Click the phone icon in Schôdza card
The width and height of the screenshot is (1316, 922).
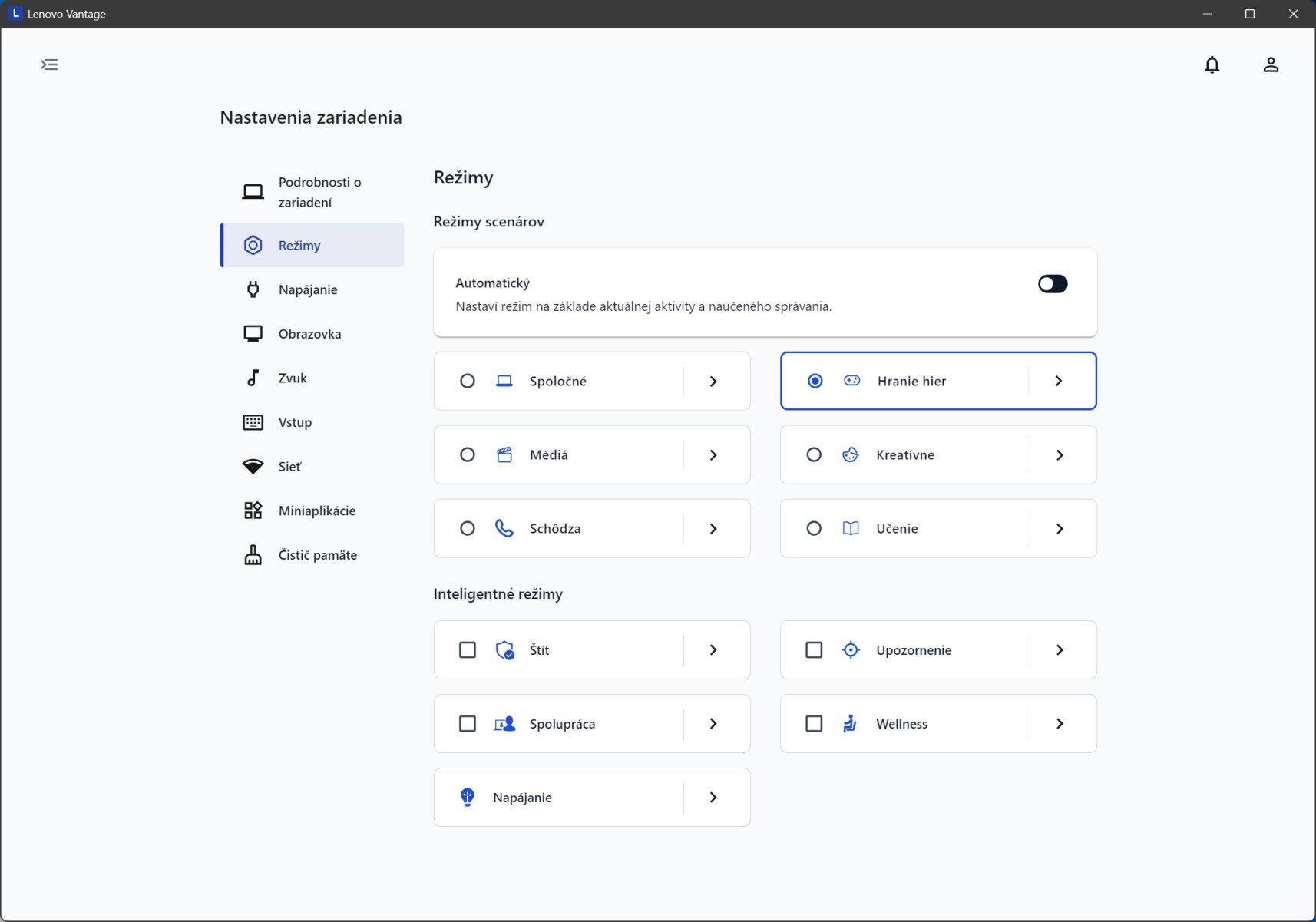[504, 528]
